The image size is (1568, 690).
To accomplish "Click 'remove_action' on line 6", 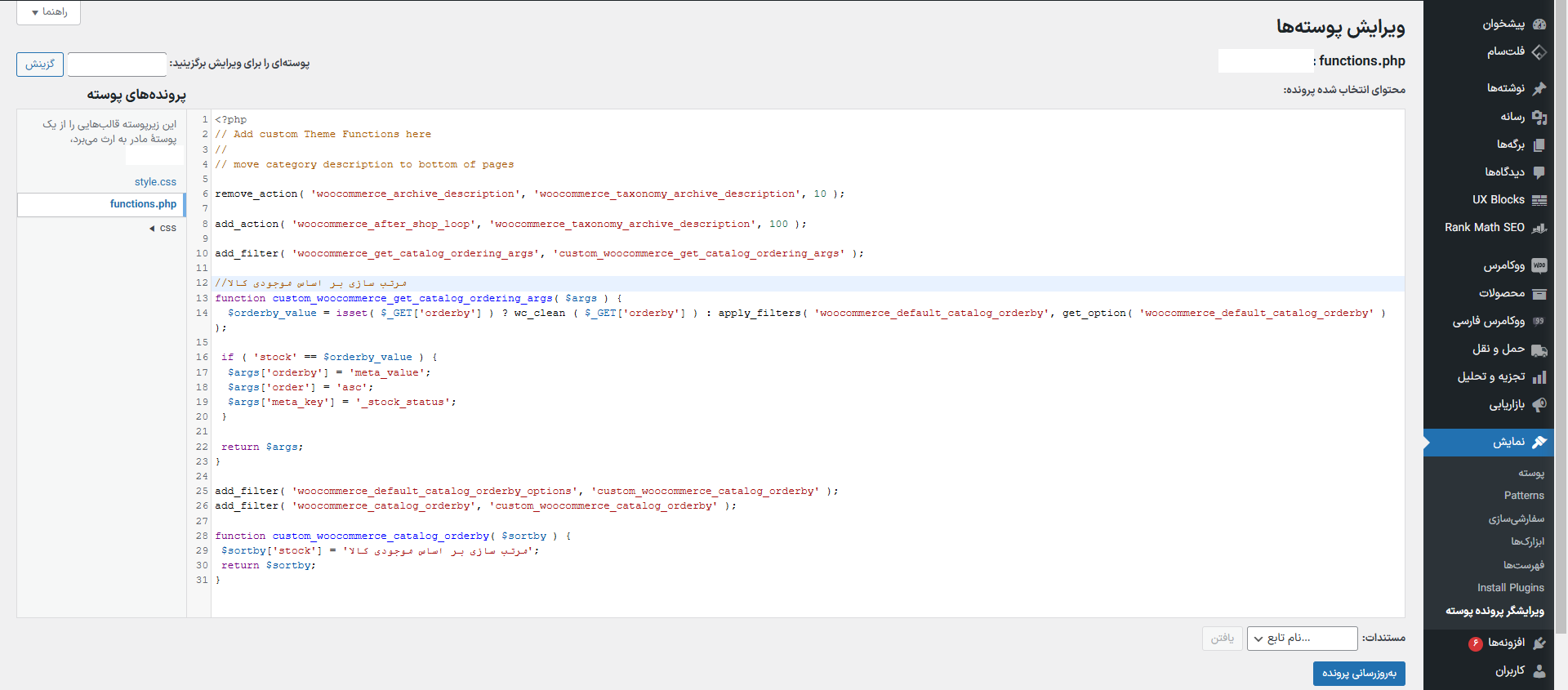I will (256, 194).
